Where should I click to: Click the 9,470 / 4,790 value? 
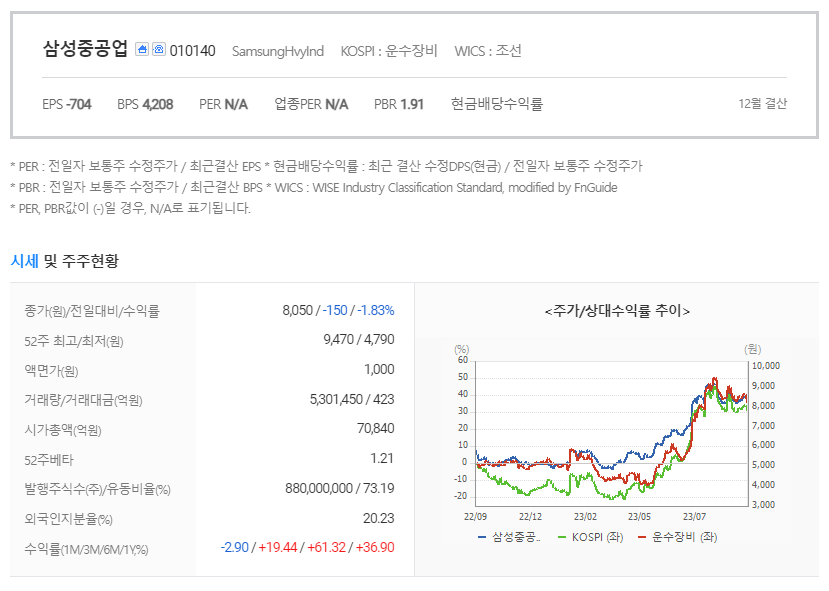pyautogui.click(x=358, y=339)
